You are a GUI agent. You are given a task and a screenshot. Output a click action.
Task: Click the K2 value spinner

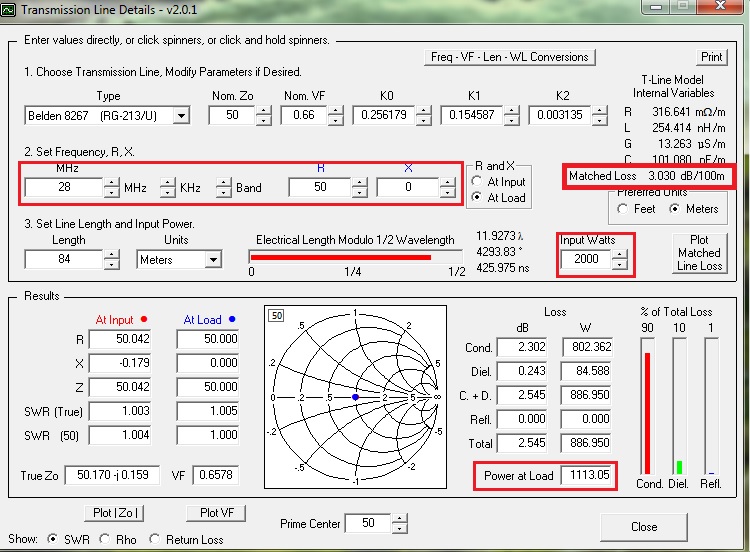[599, 115]
